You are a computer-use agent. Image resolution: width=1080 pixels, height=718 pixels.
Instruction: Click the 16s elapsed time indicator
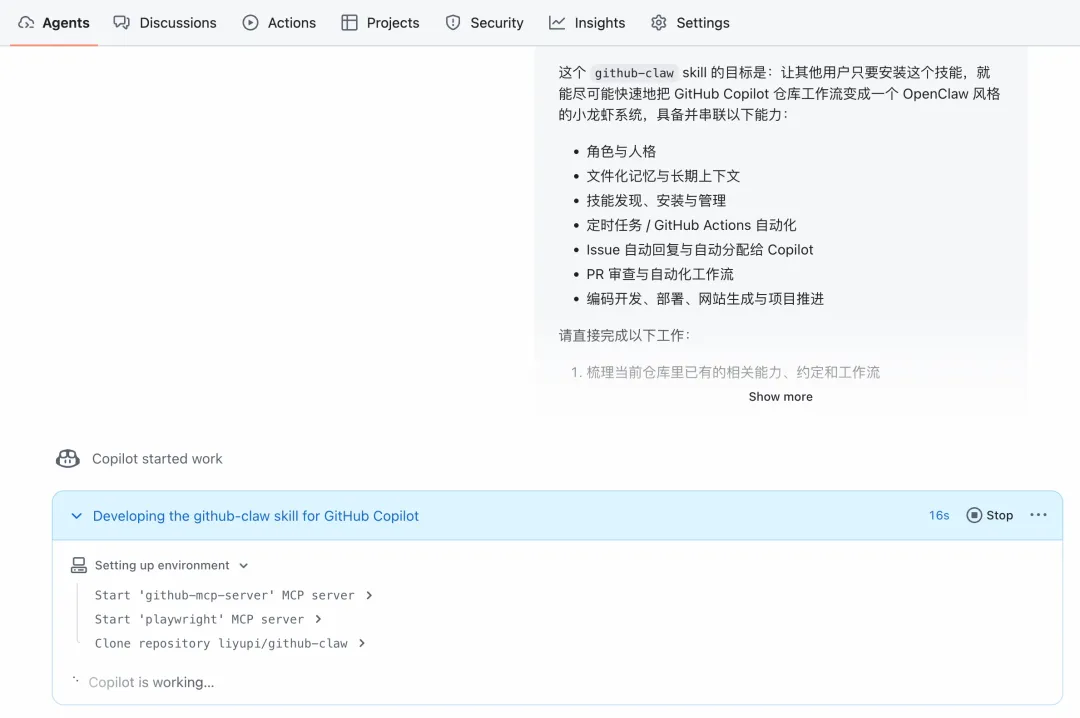tap(939, 515)
